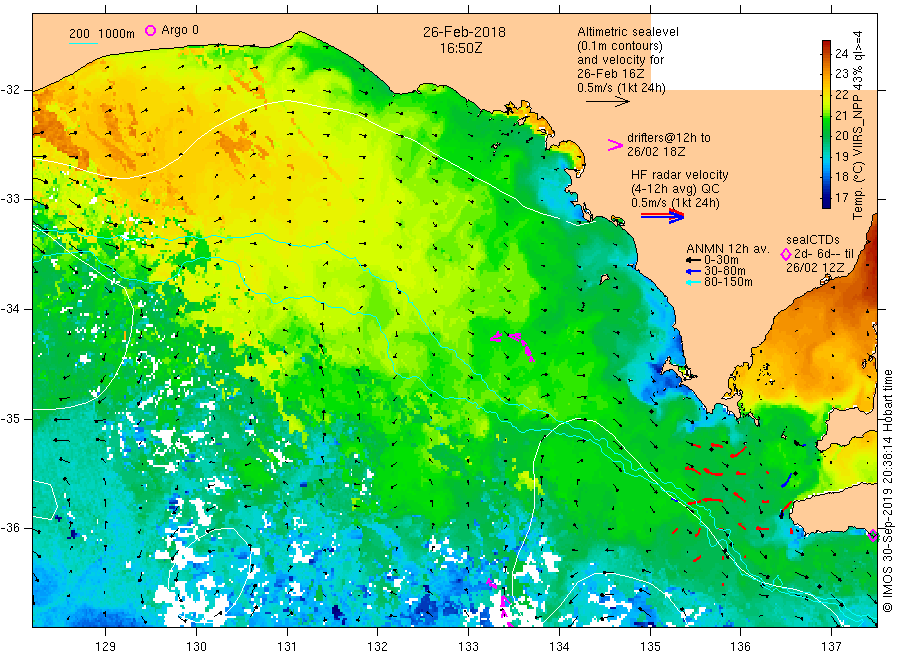The width and height of the screenshot is (900, 660).
Task: Click the 131 longitude axis label
Action: [x=287, y=647]
